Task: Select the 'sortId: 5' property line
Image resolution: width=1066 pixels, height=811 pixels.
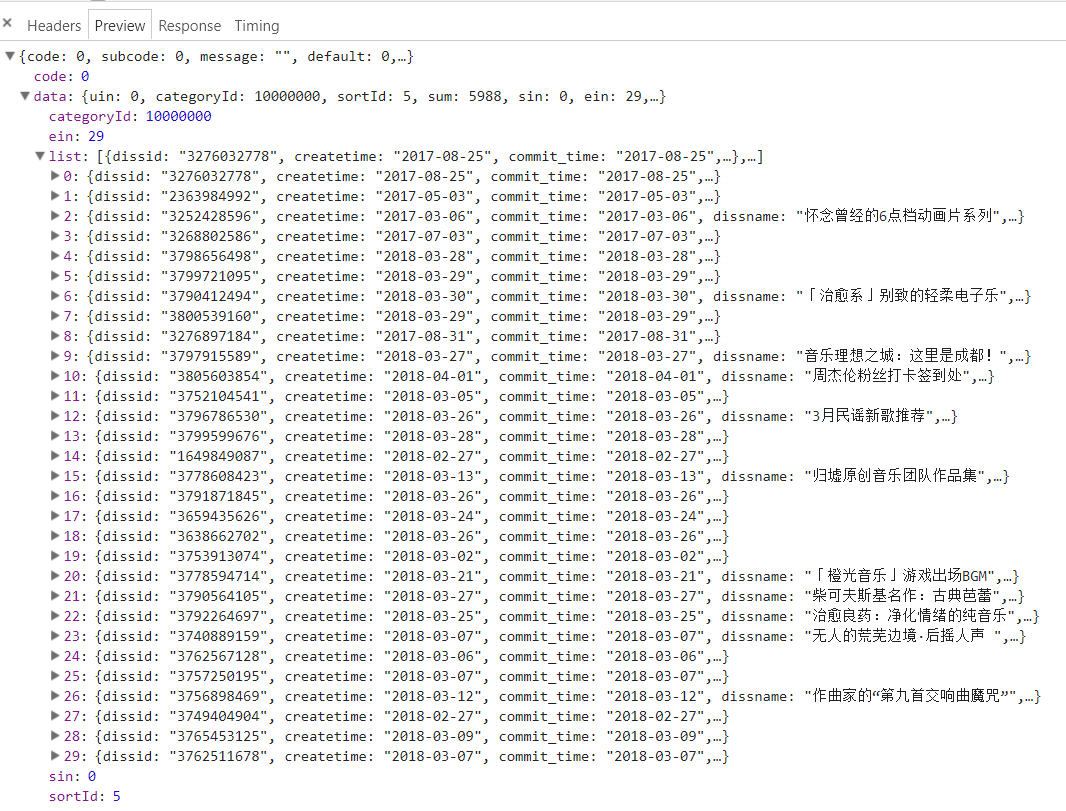Action: pos(84,796)
